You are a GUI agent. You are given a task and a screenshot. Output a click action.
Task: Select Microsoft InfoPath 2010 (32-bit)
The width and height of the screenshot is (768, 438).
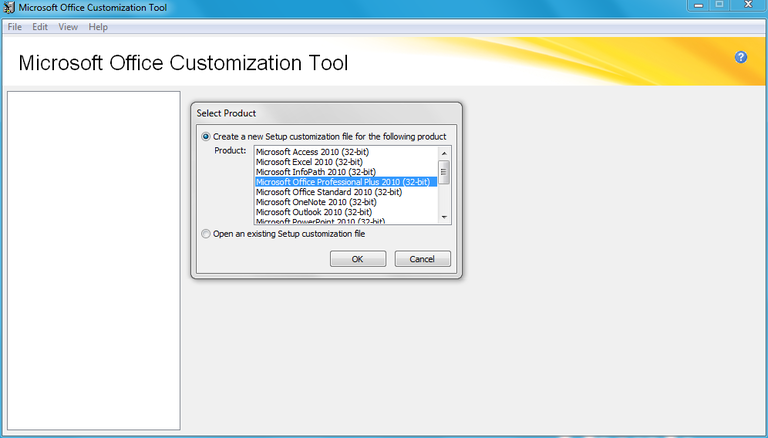(x=314, y=172)
